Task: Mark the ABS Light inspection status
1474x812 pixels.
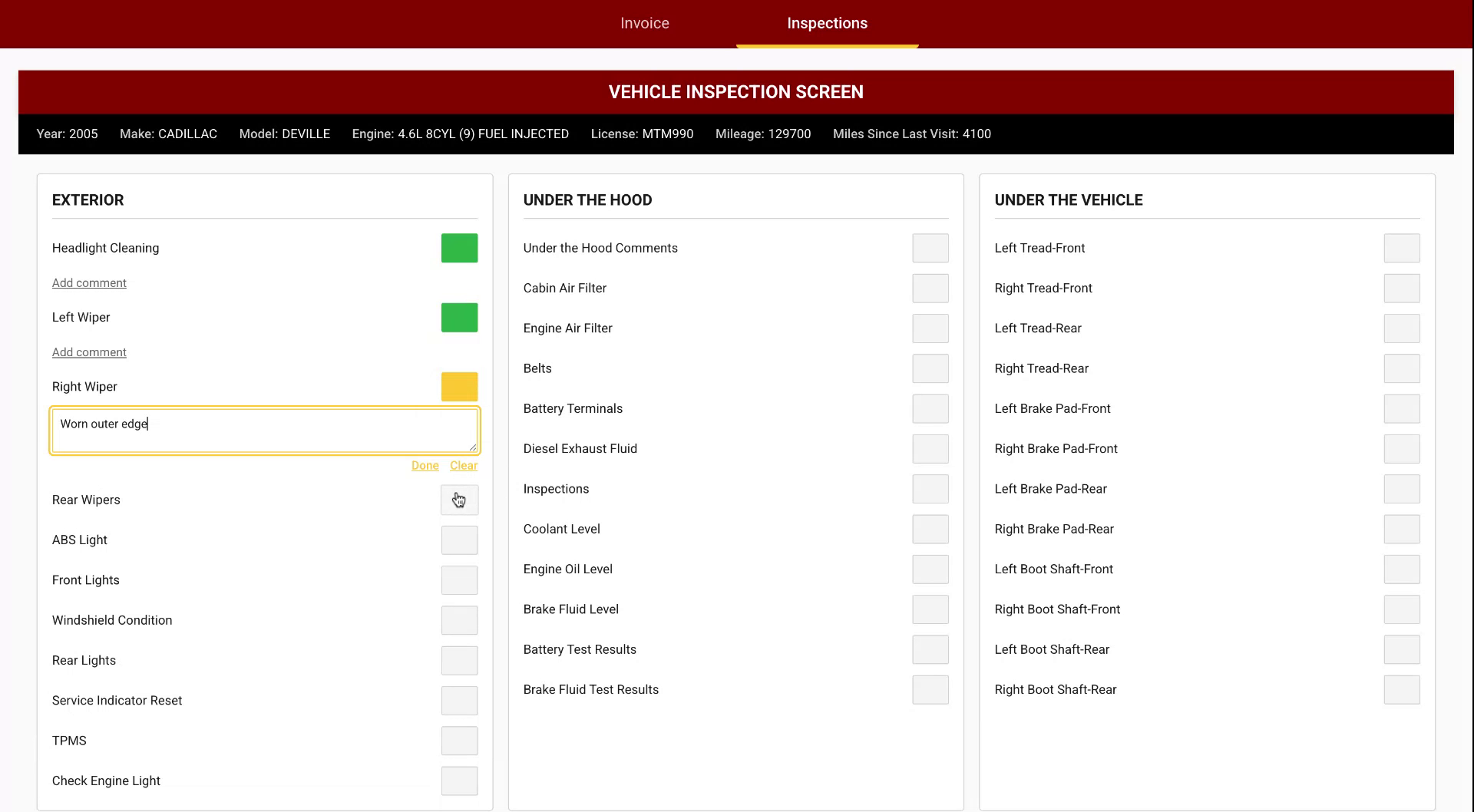Action: (x=458, y=540)
